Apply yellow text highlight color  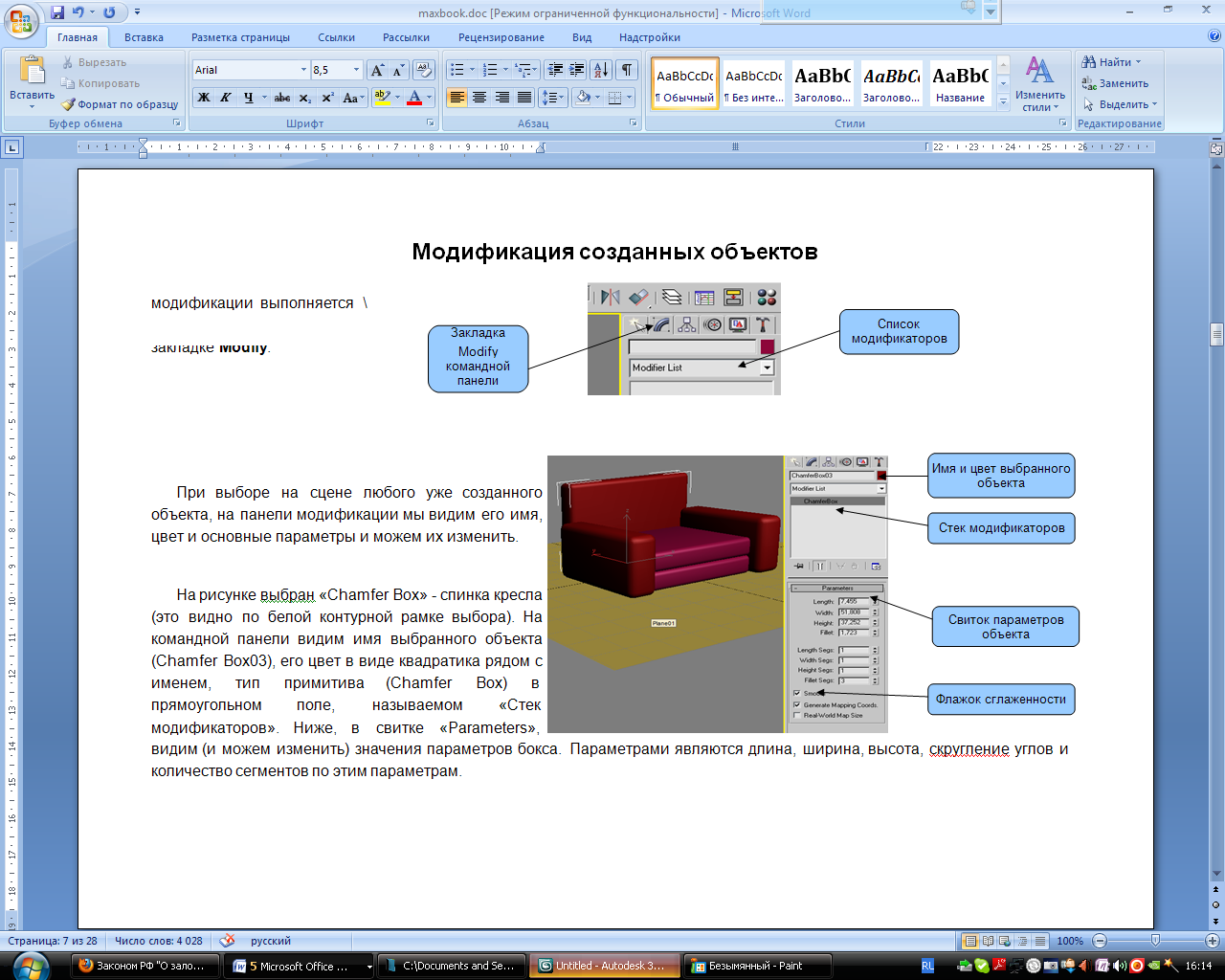tap(382, 98)
